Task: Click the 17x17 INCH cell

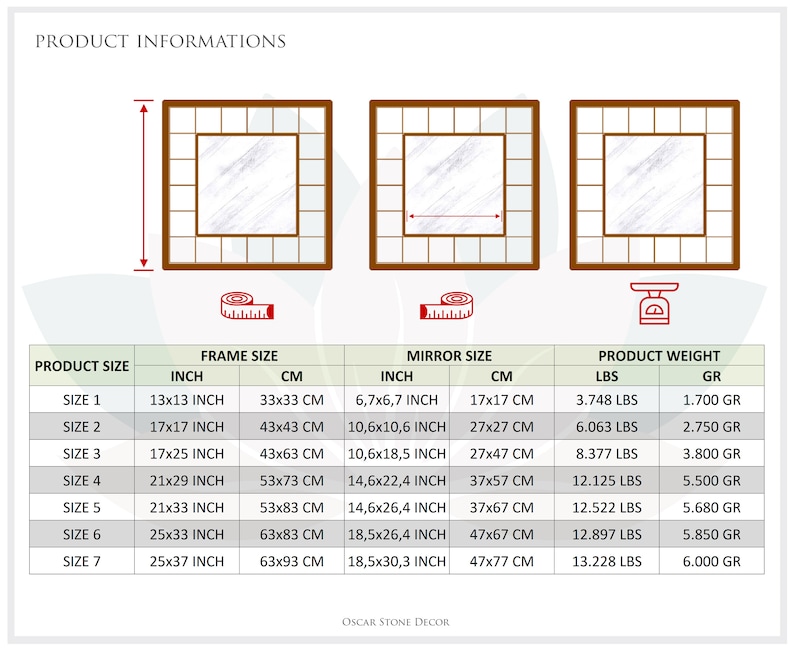Action: pyautogui.click(x=187, y=427)
